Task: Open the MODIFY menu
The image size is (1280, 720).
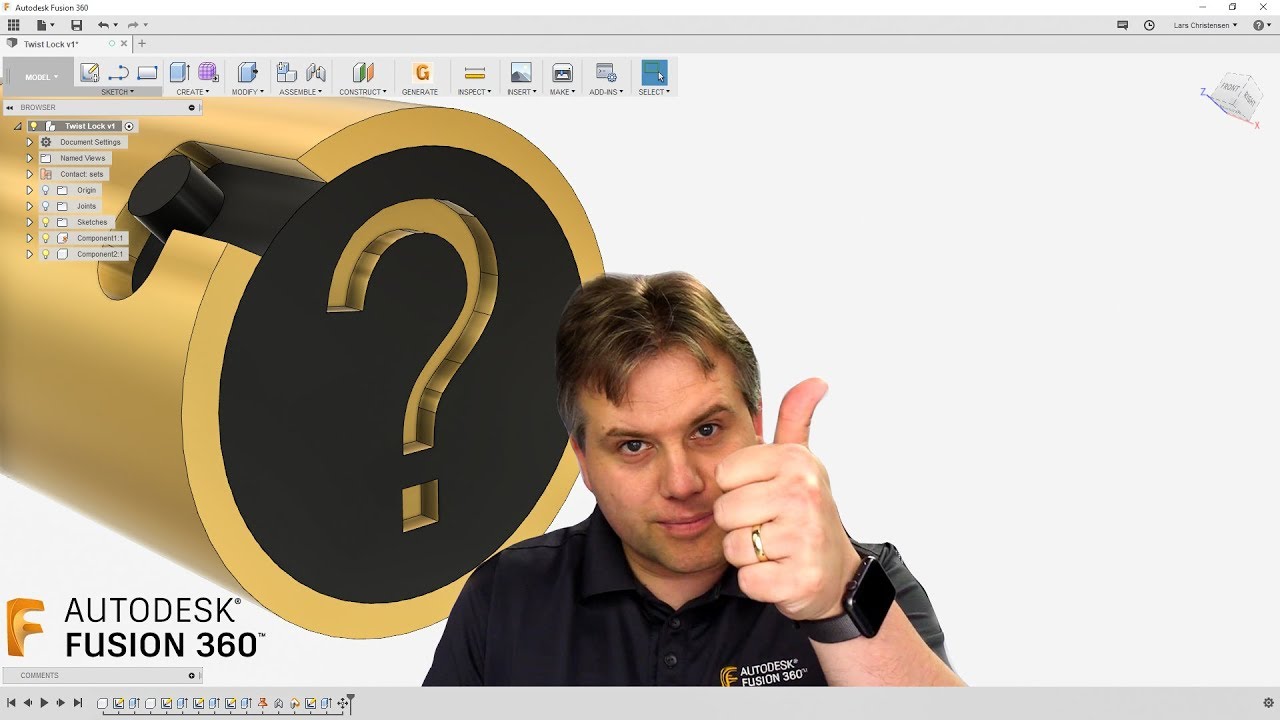Action: click(x=248, y=92)
